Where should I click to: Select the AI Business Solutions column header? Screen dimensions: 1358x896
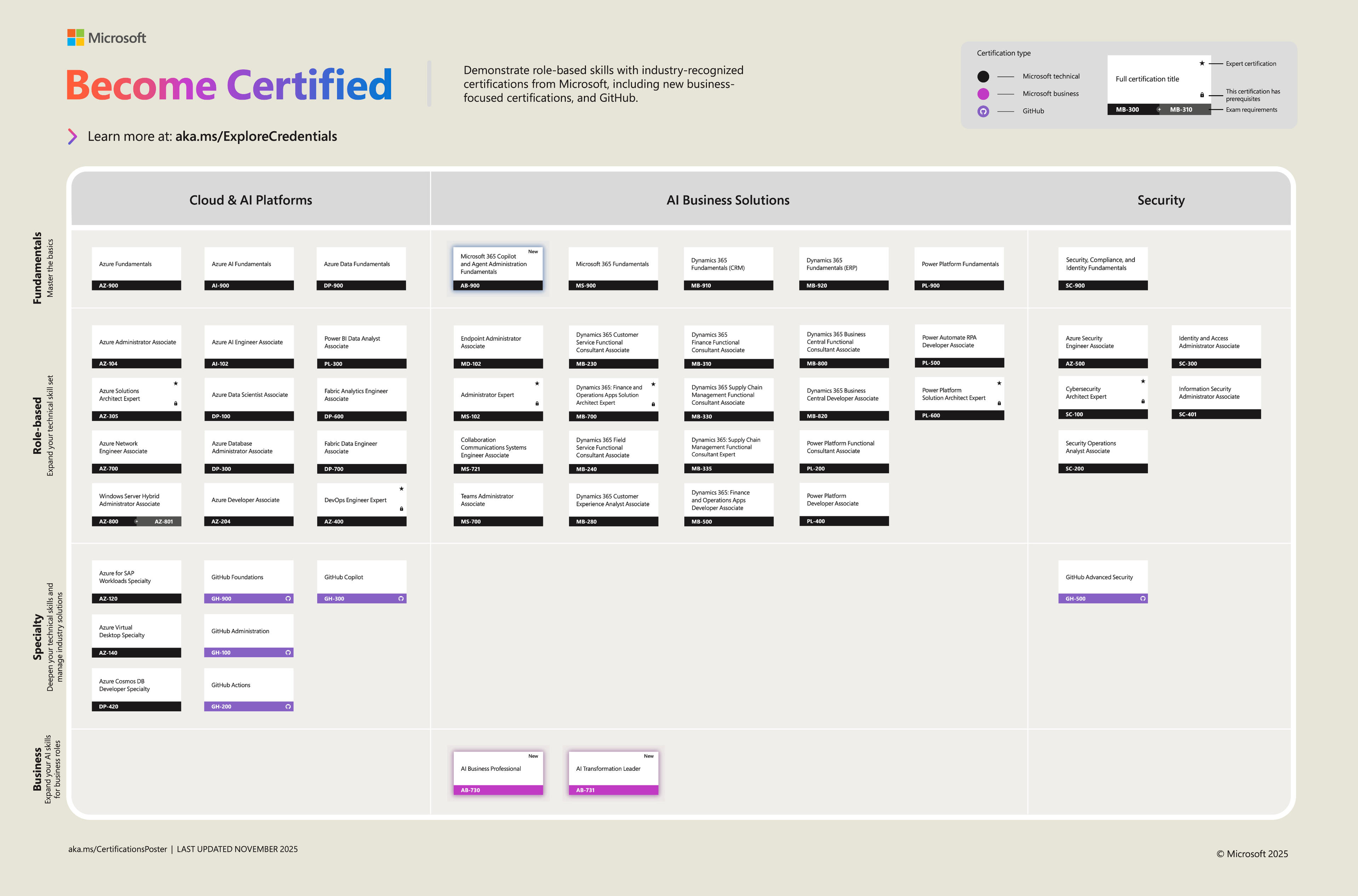point(728,200)
